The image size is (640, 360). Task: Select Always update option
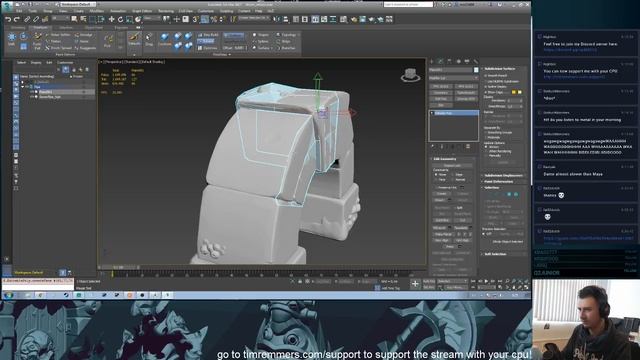(486, 147)
